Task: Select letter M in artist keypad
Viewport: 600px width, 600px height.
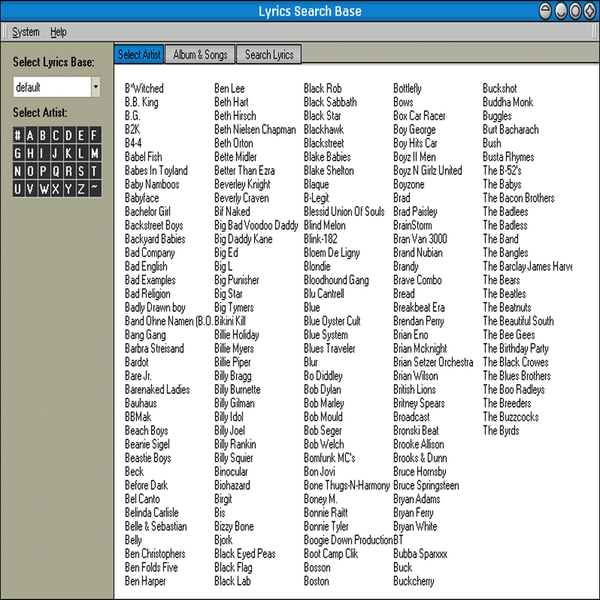Action: pyautogui.click(x=94, y=153)
